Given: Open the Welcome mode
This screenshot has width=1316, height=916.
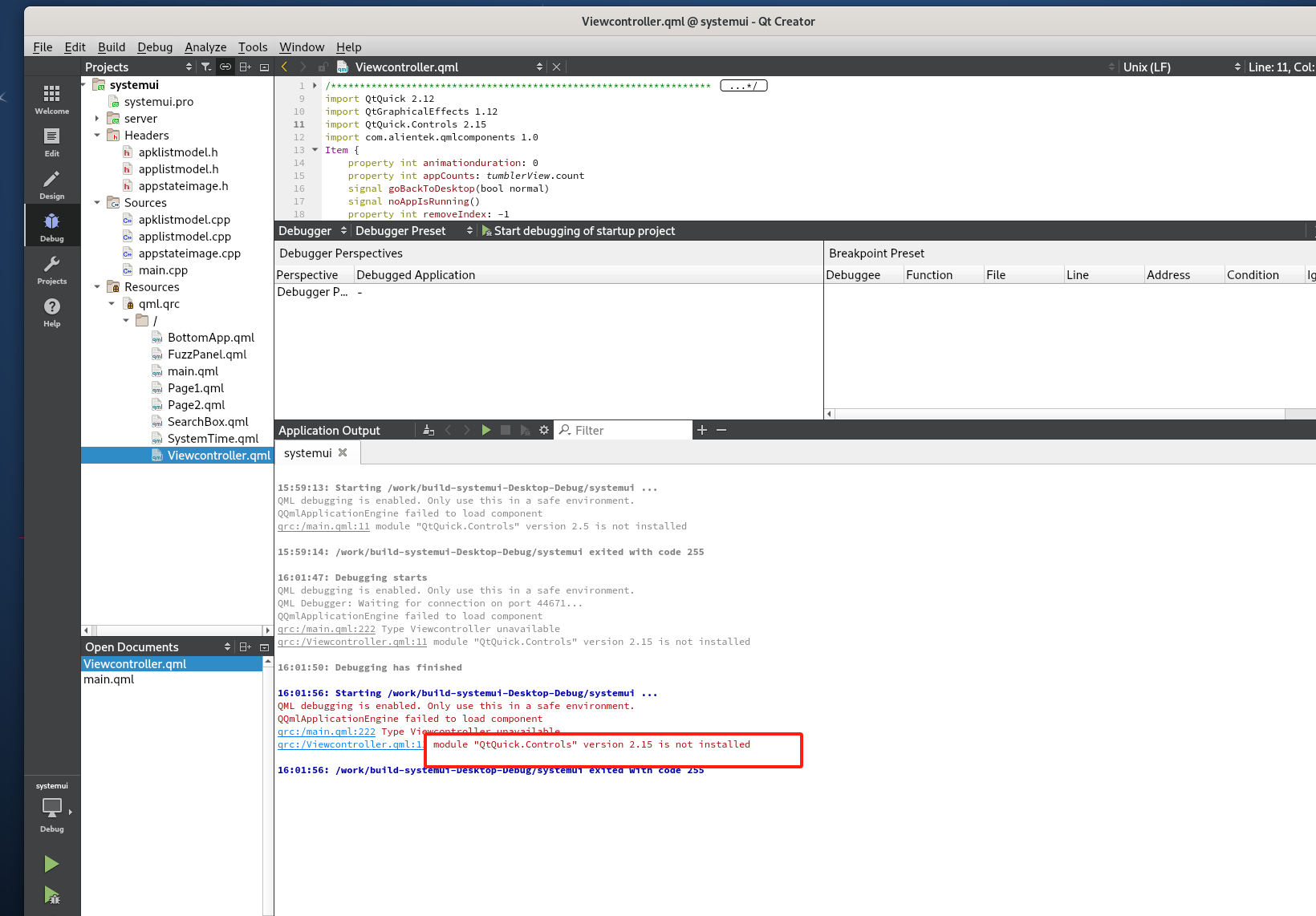Looking at the screenshot, I should [51, 99].
